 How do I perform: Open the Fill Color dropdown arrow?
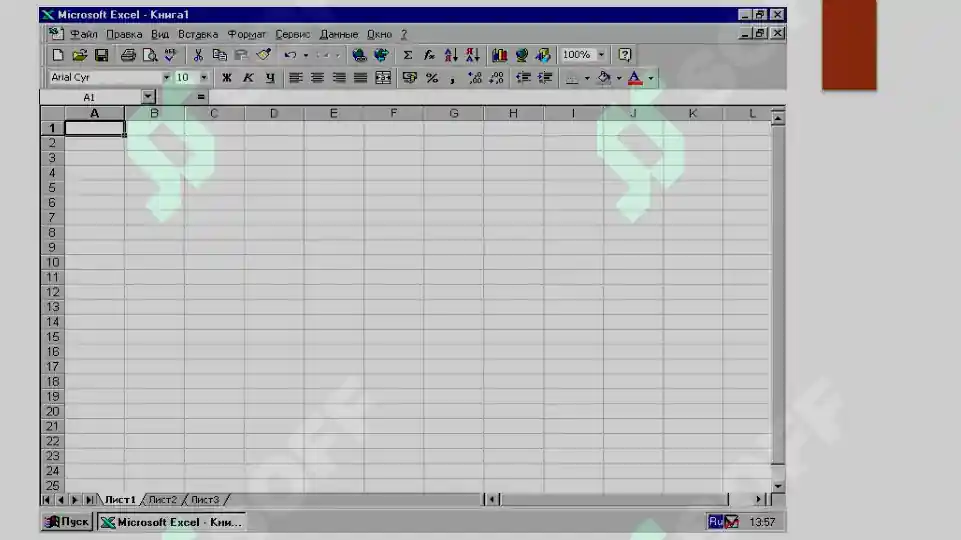[x=619, y=78]
